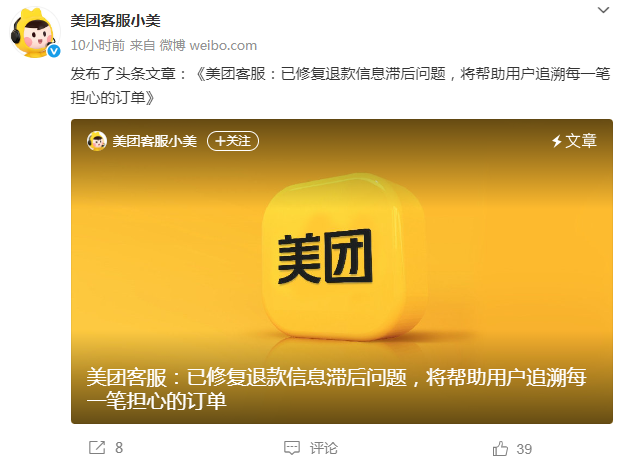Click the repost share icon
The height and width of the screenshot is (465, 622).
coord(97,448)
